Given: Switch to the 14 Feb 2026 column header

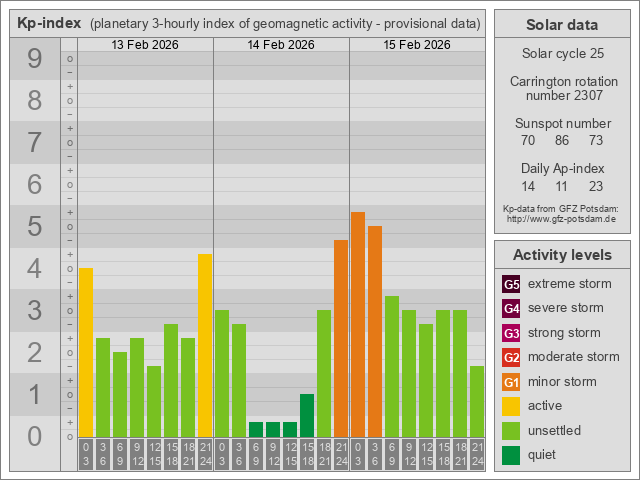Looking at the screenshot, I should 281,45.
